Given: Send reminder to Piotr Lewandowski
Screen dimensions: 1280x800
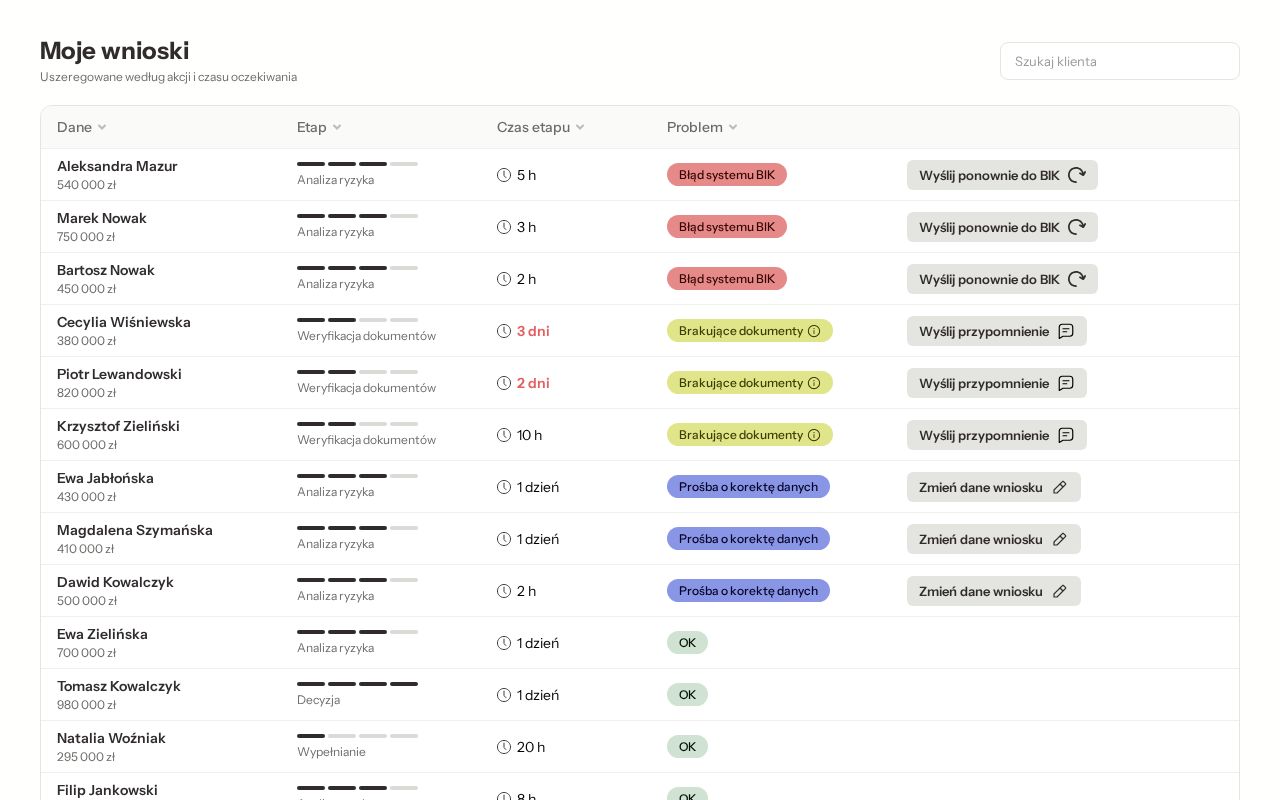Looking at the screenshot, I should (997, 383).
